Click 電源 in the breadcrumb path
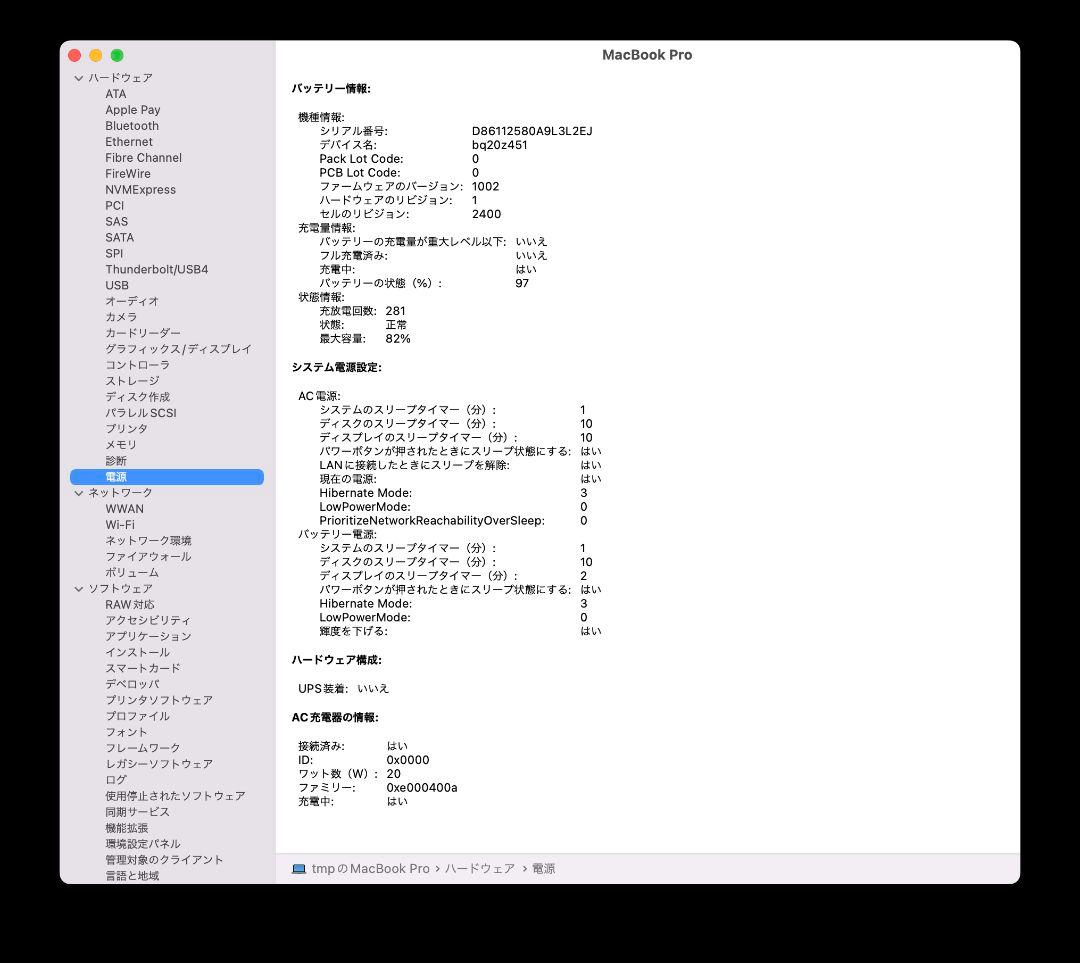 544,868
